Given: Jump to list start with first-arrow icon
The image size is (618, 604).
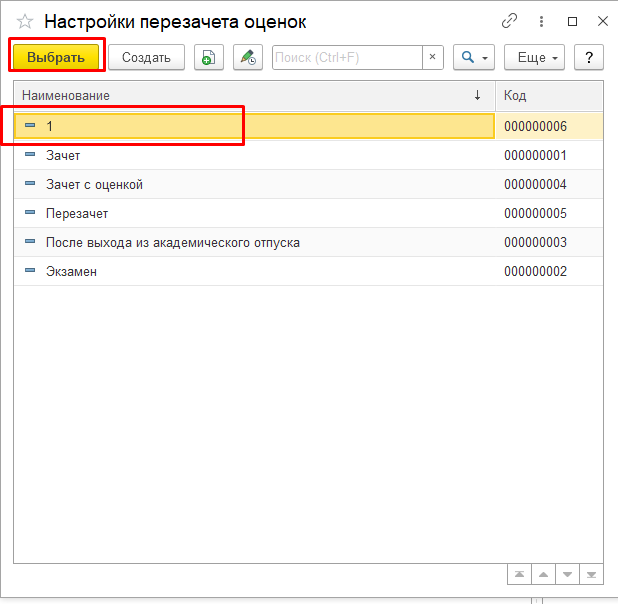Looking at the screenshot, I should click(x=520, y=574).
